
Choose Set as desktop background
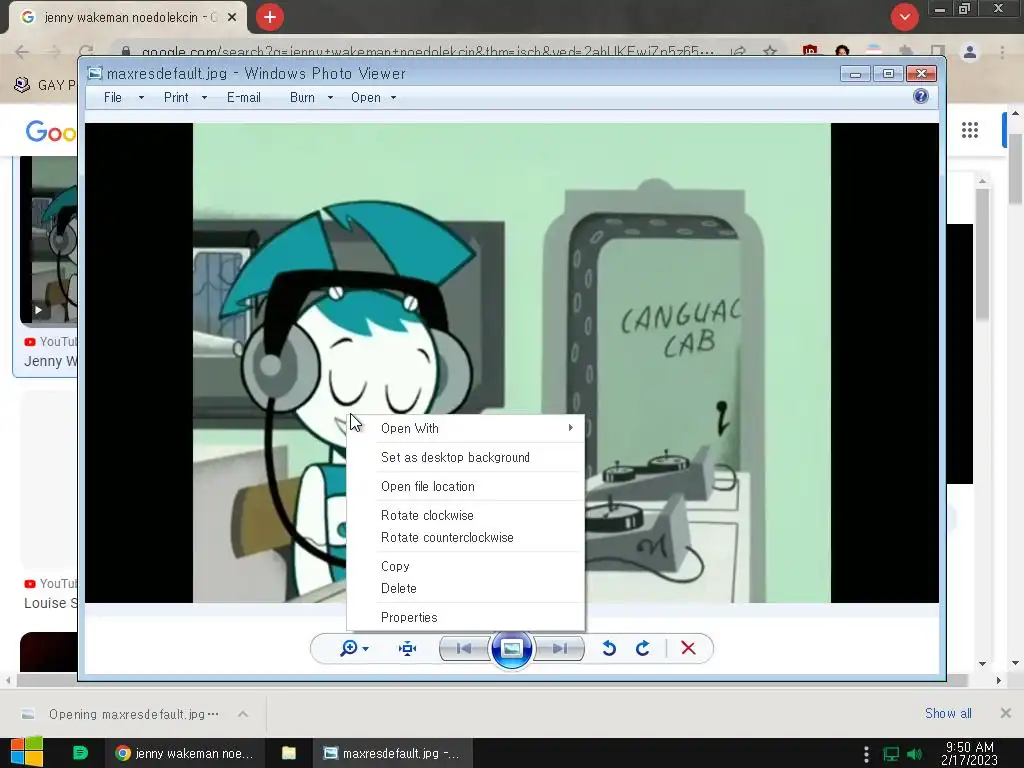(x=466, y=457)
